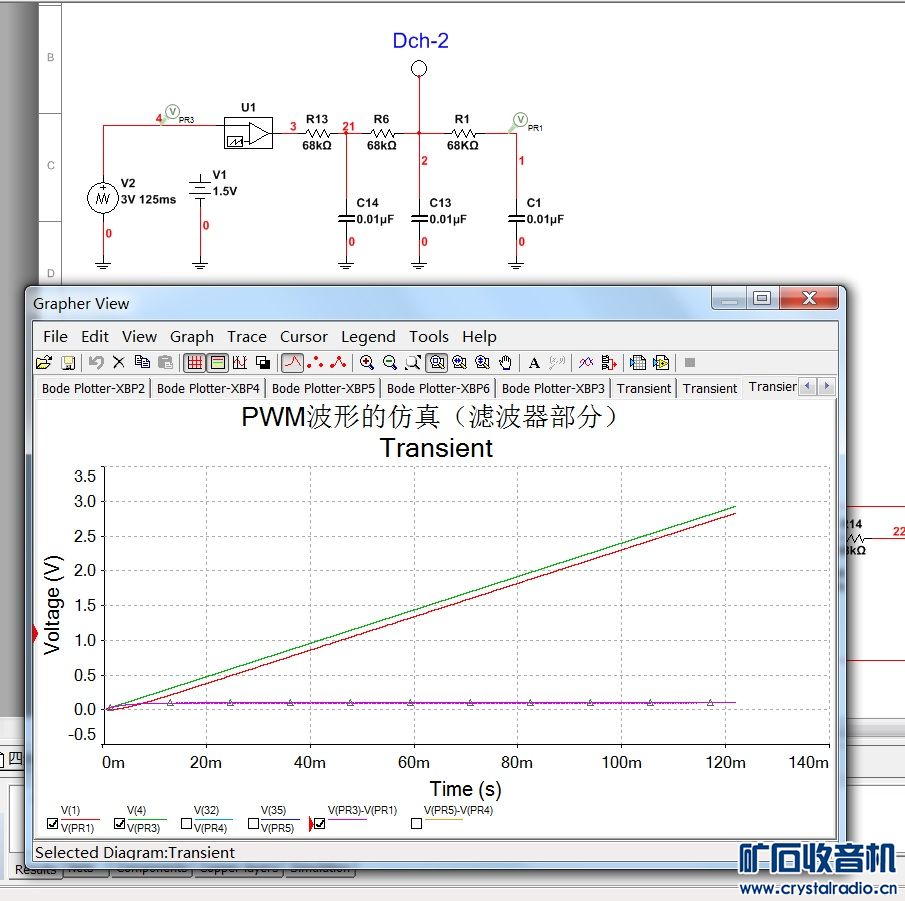This screenshot has height=901, width=905.
Task: Switch to Bode Plotter-XBP2 tab
Action: (93, 388)
